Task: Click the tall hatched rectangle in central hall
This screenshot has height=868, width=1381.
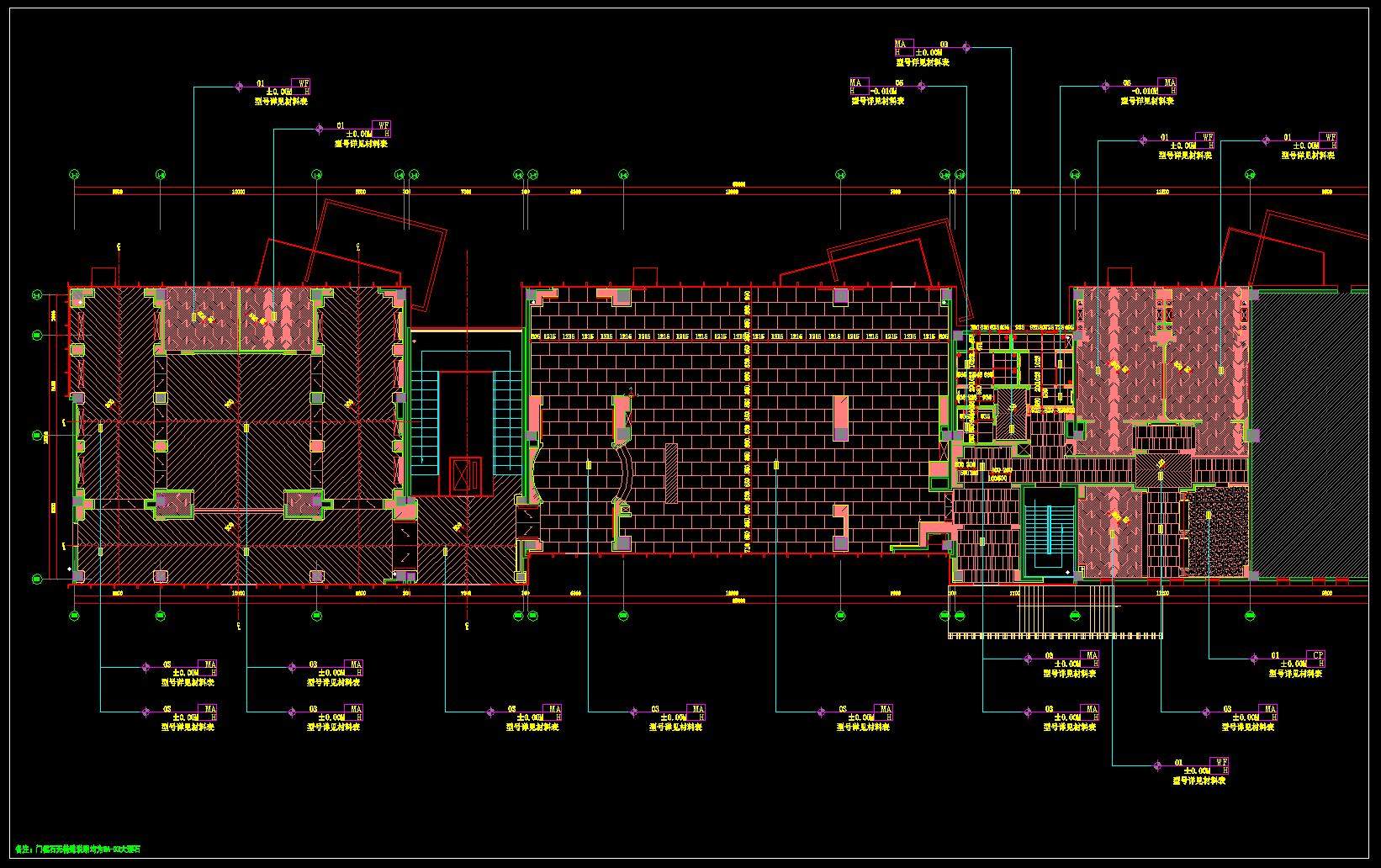Action: pos(670,473)
